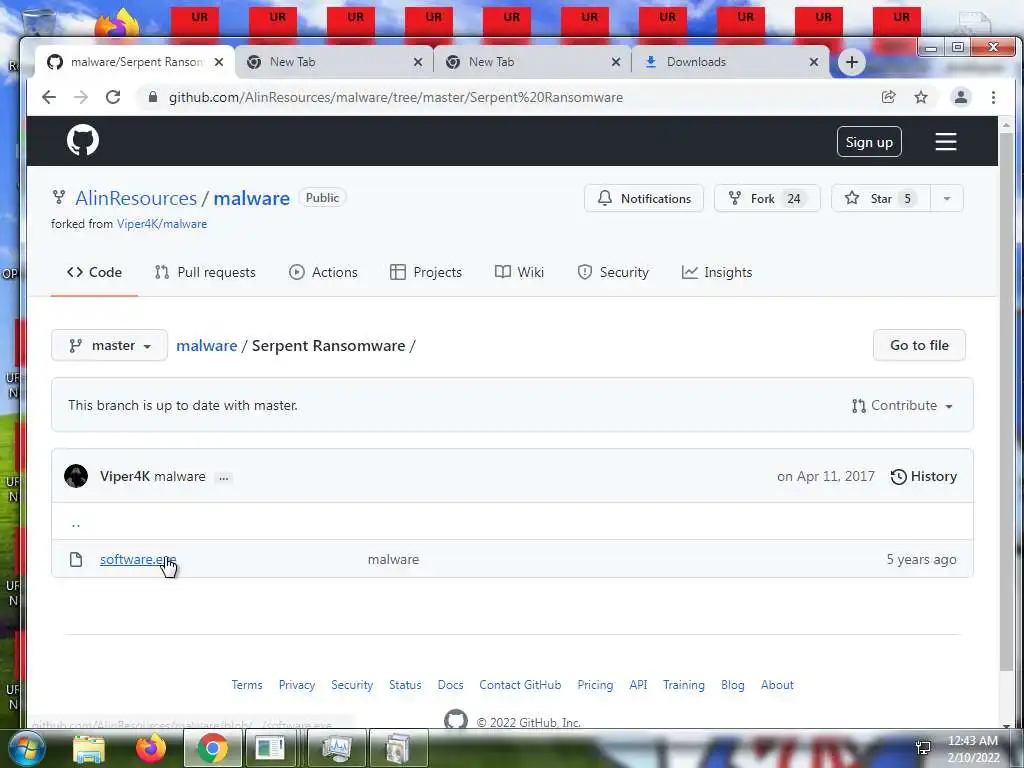Screen dimensions: 1024x768
Task: Expand commit message ellipsis button
Action: click(x=223, y=477)
